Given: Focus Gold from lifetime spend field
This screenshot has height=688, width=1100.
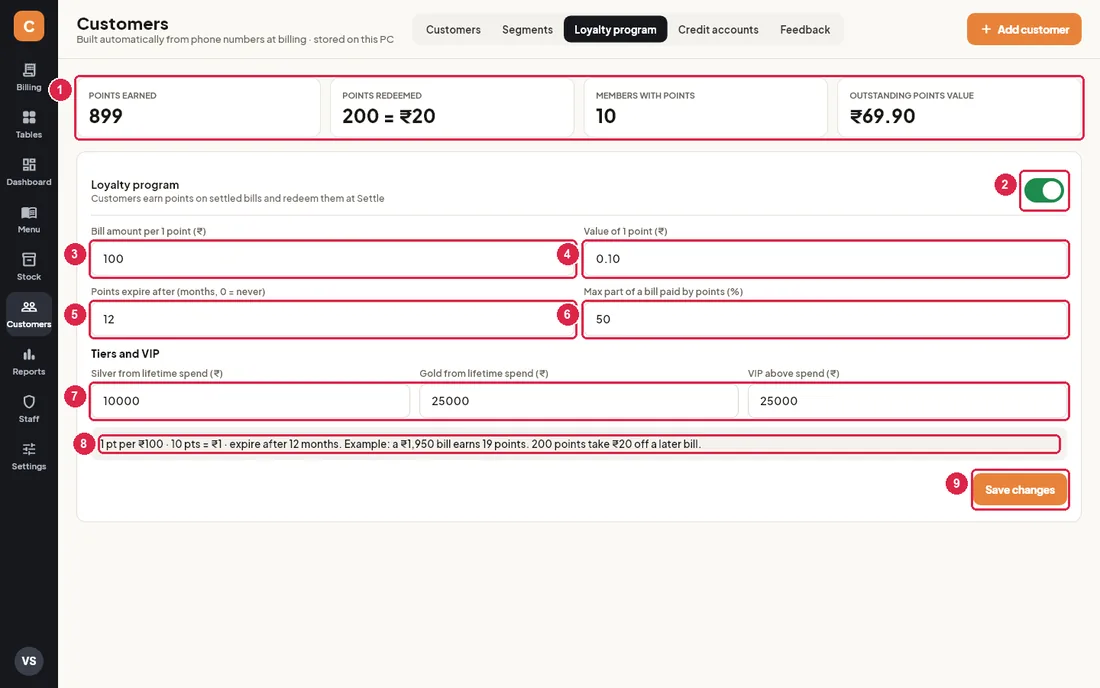Looking at the screenshot, I should click(579, 400).
